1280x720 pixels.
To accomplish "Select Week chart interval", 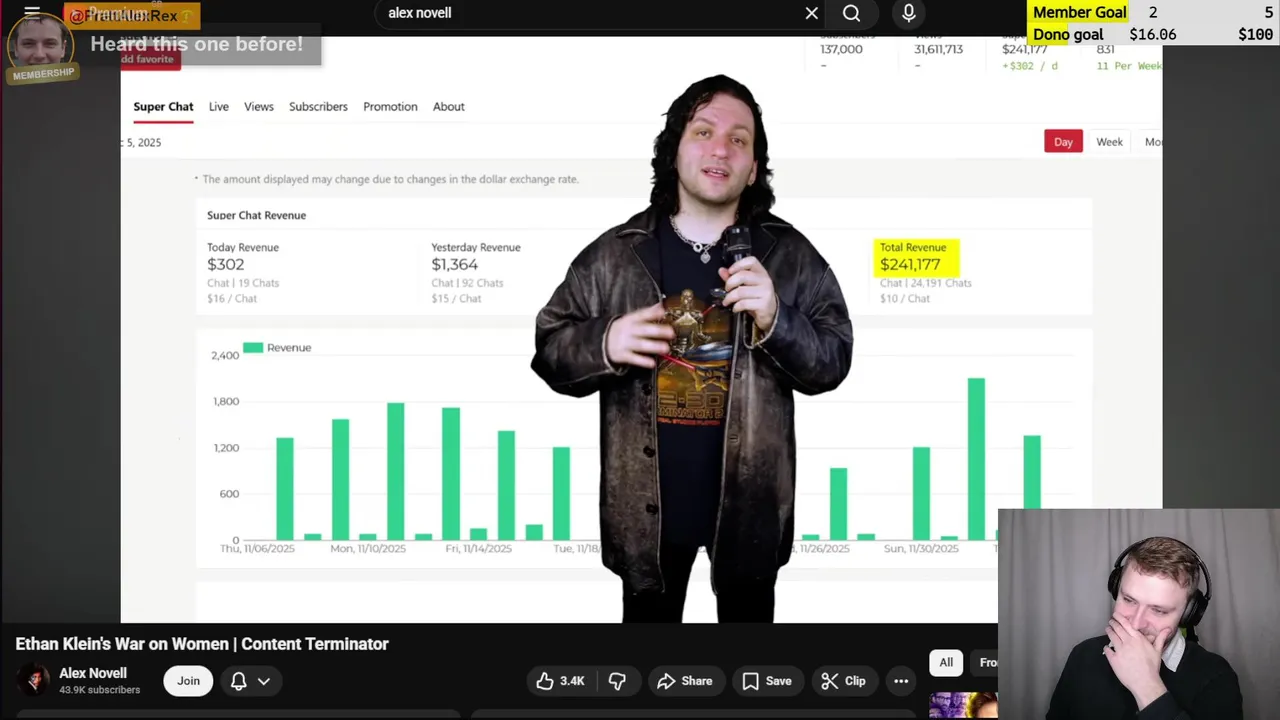I will tap(1109, 142).
